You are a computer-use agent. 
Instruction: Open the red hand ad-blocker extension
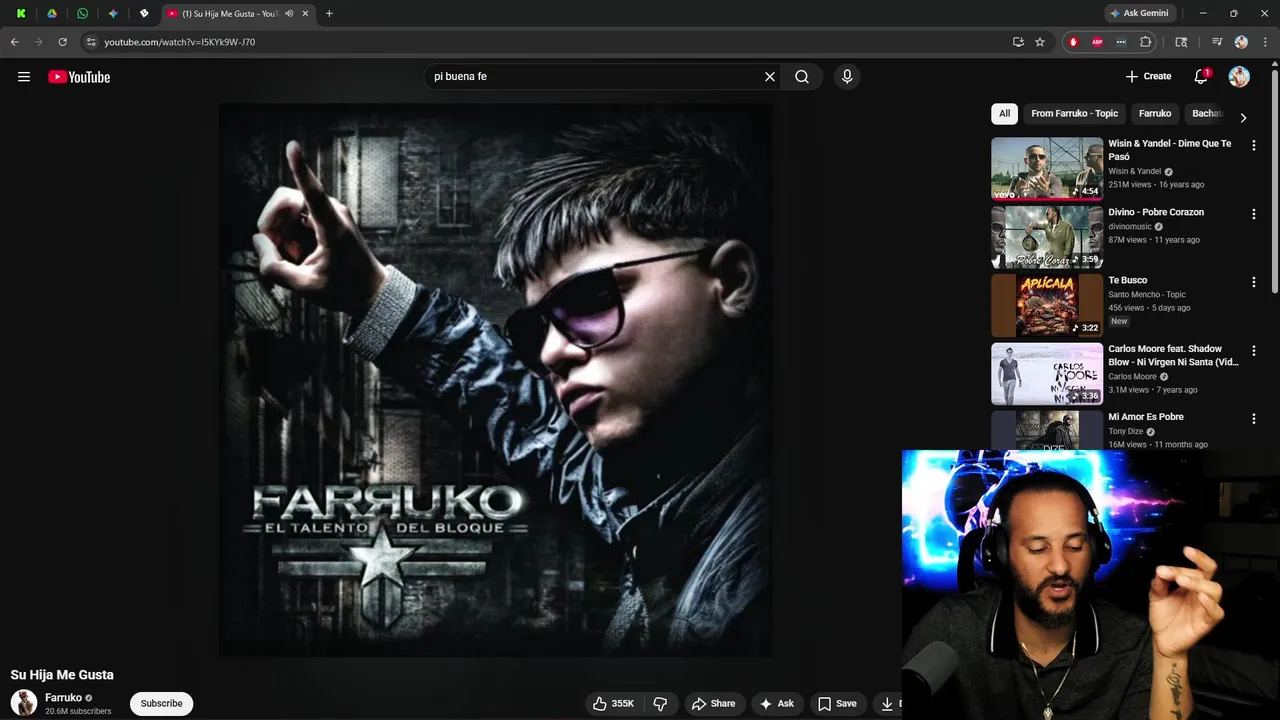coord(1074,42)
